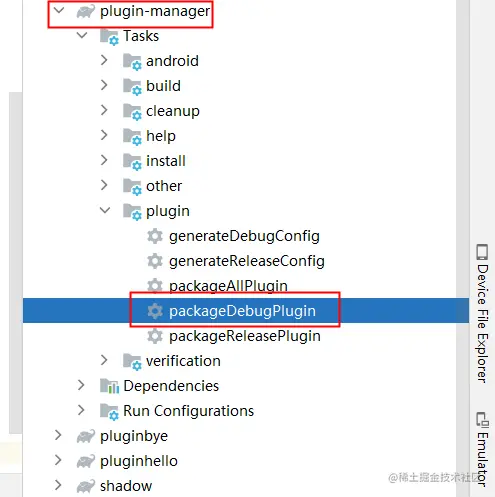Screen dimensions: 495x497
Task: Click the help folder icon
Action: click(132, 137)
